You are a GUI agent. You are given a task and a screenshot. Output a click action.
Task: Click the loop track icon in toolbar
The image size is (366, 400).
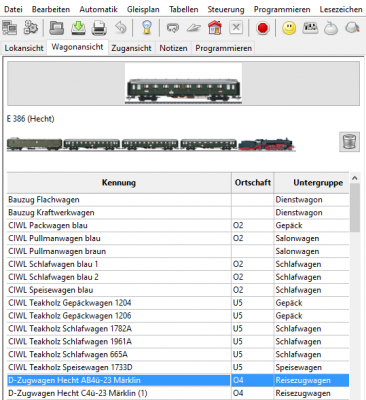(173, 28)
